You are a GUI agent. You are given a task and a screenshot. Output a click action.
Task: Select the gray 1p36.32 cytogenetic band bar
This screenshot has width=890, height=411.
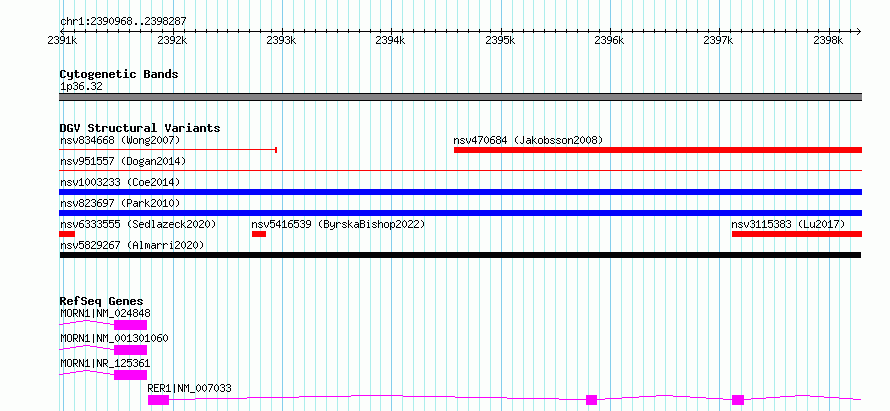461,97
